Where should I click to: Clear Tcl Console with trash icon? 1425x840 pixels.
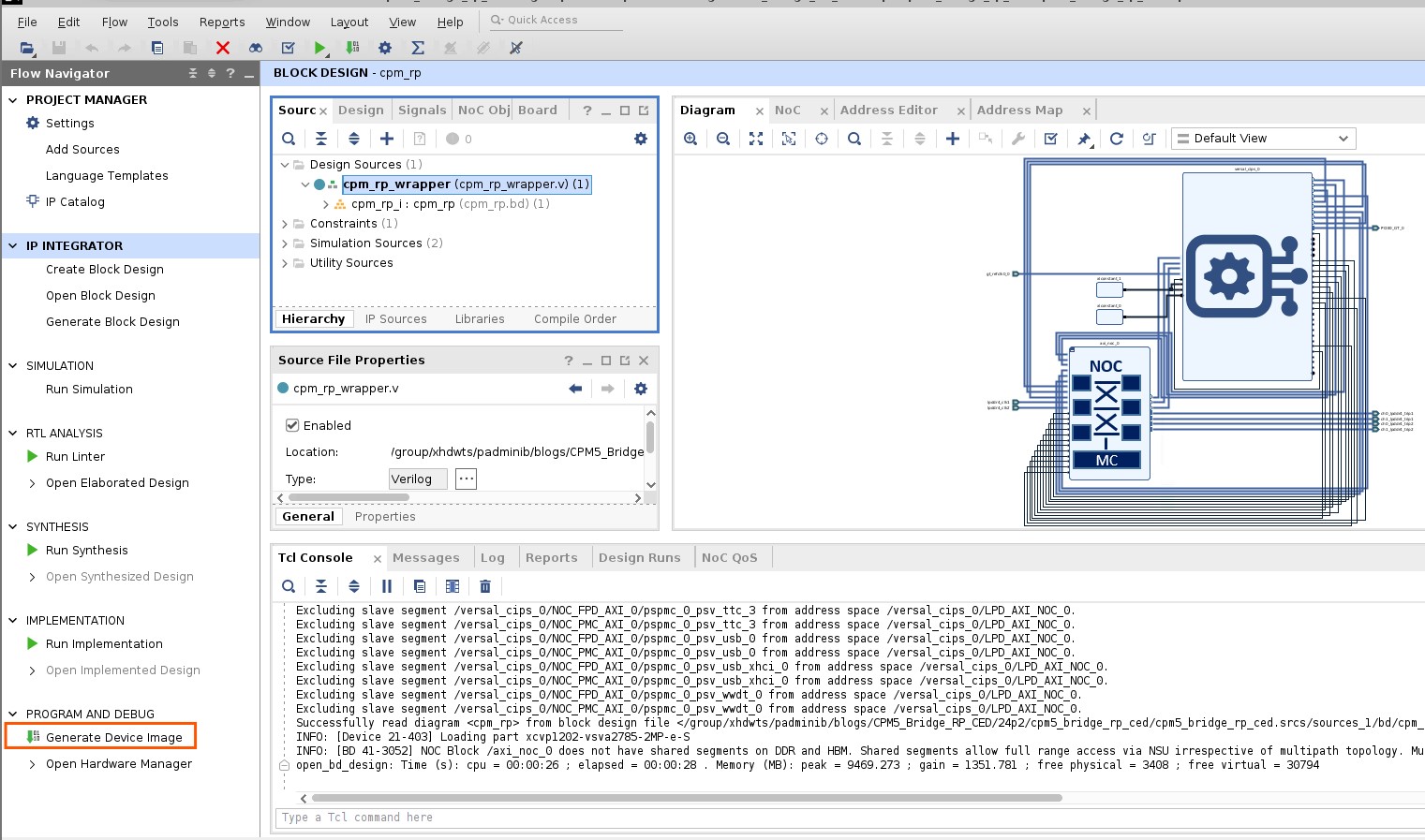coord(484,586)
